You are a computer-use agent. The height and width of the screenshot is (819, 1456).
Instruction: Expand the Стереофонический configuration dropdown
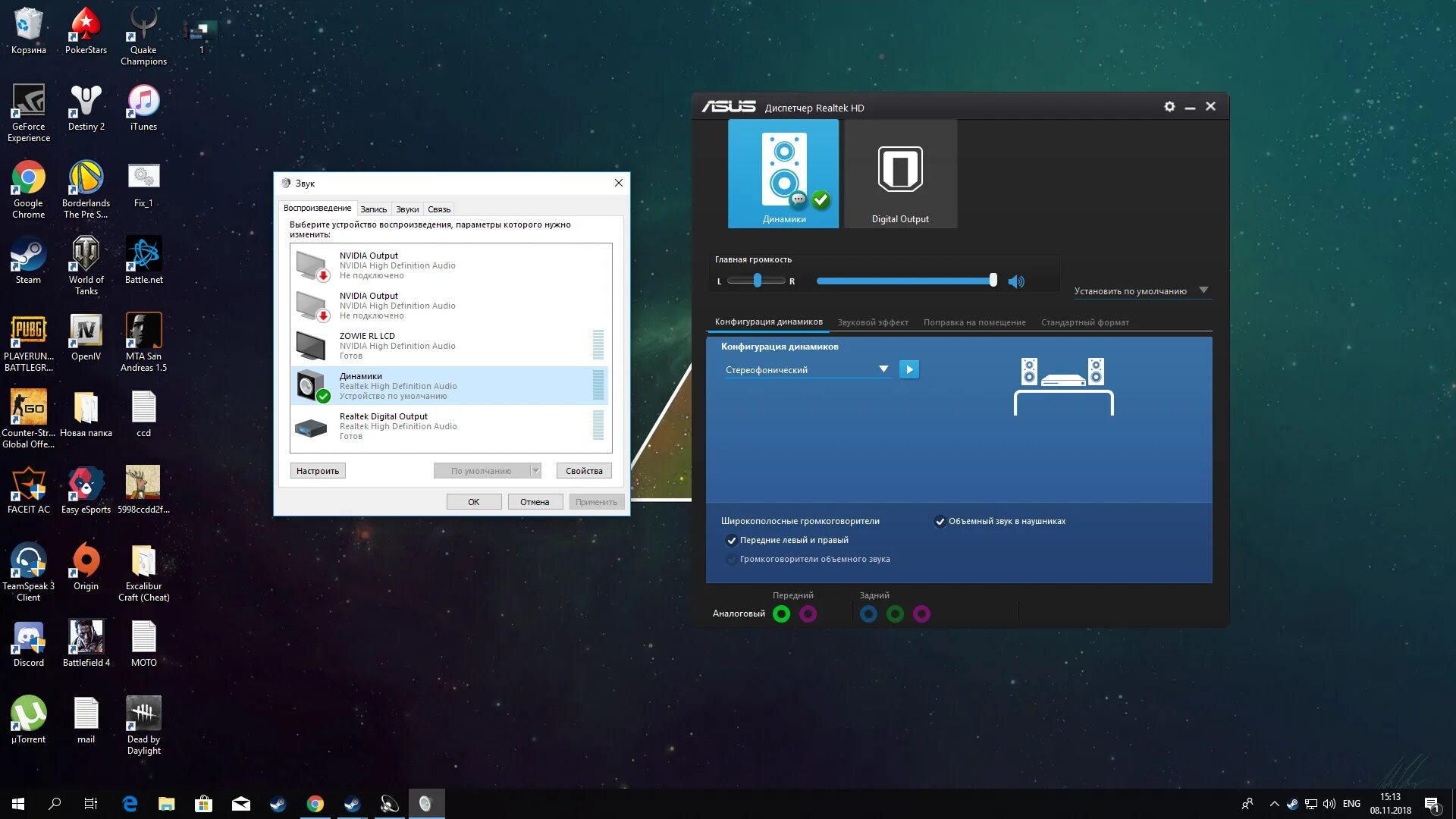[883, 369]
